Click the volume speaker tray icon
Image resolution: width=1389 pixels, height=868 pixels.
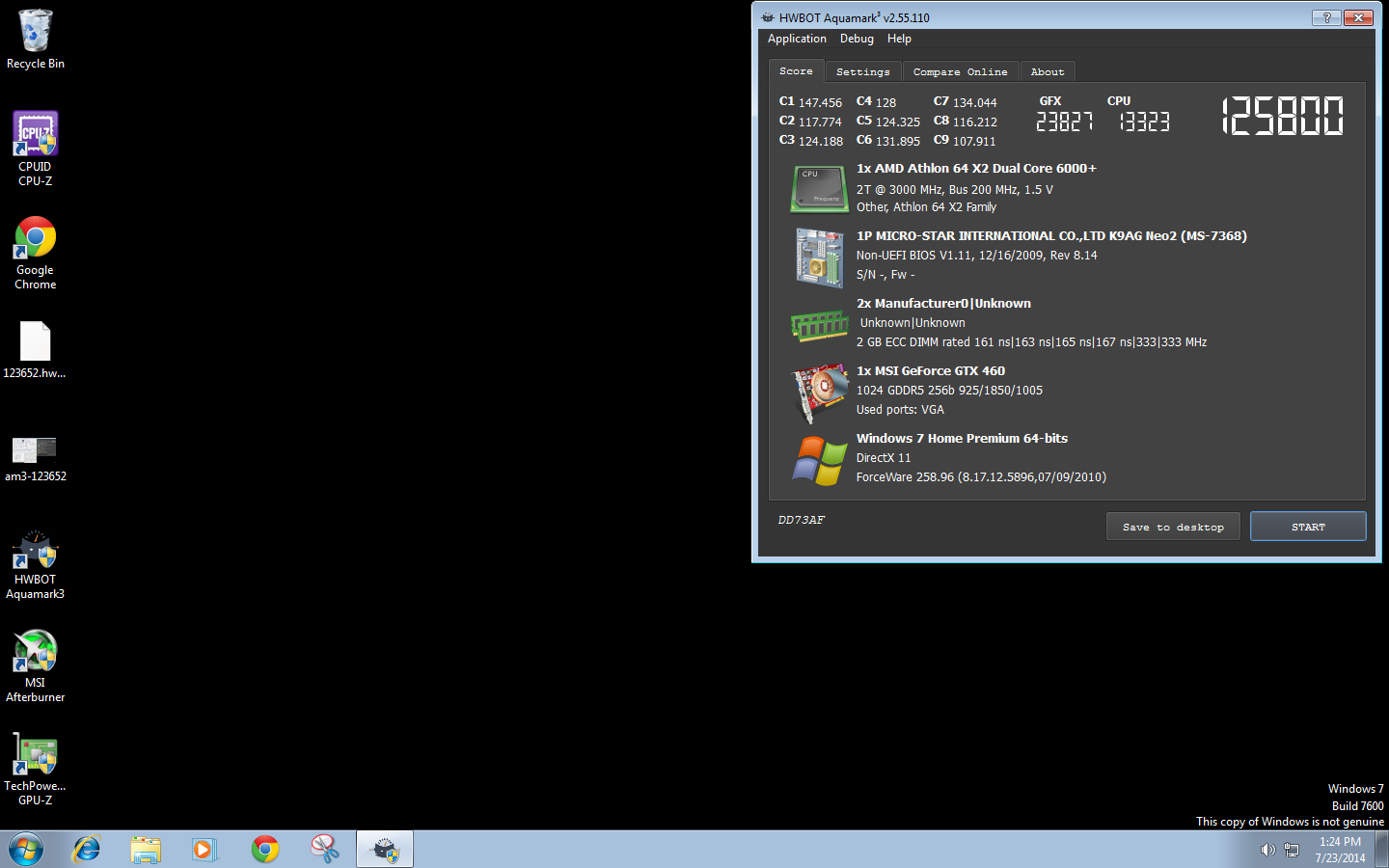[x=1267, y=850]
